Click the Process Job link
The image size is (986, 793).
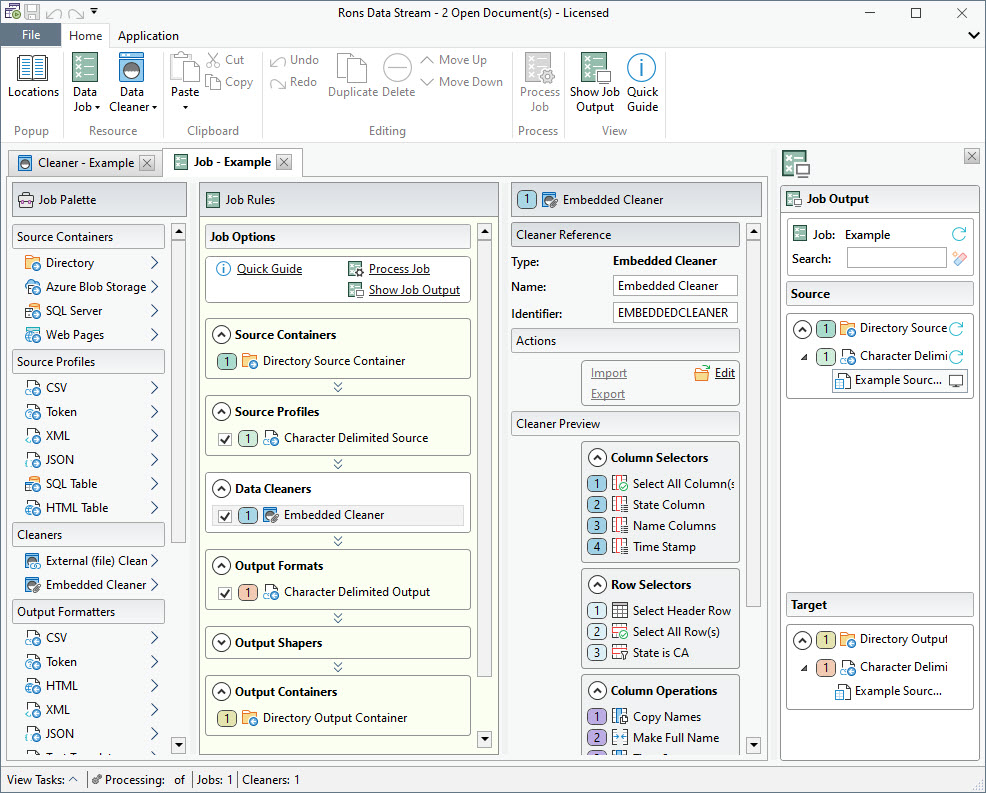click(399, 269)
